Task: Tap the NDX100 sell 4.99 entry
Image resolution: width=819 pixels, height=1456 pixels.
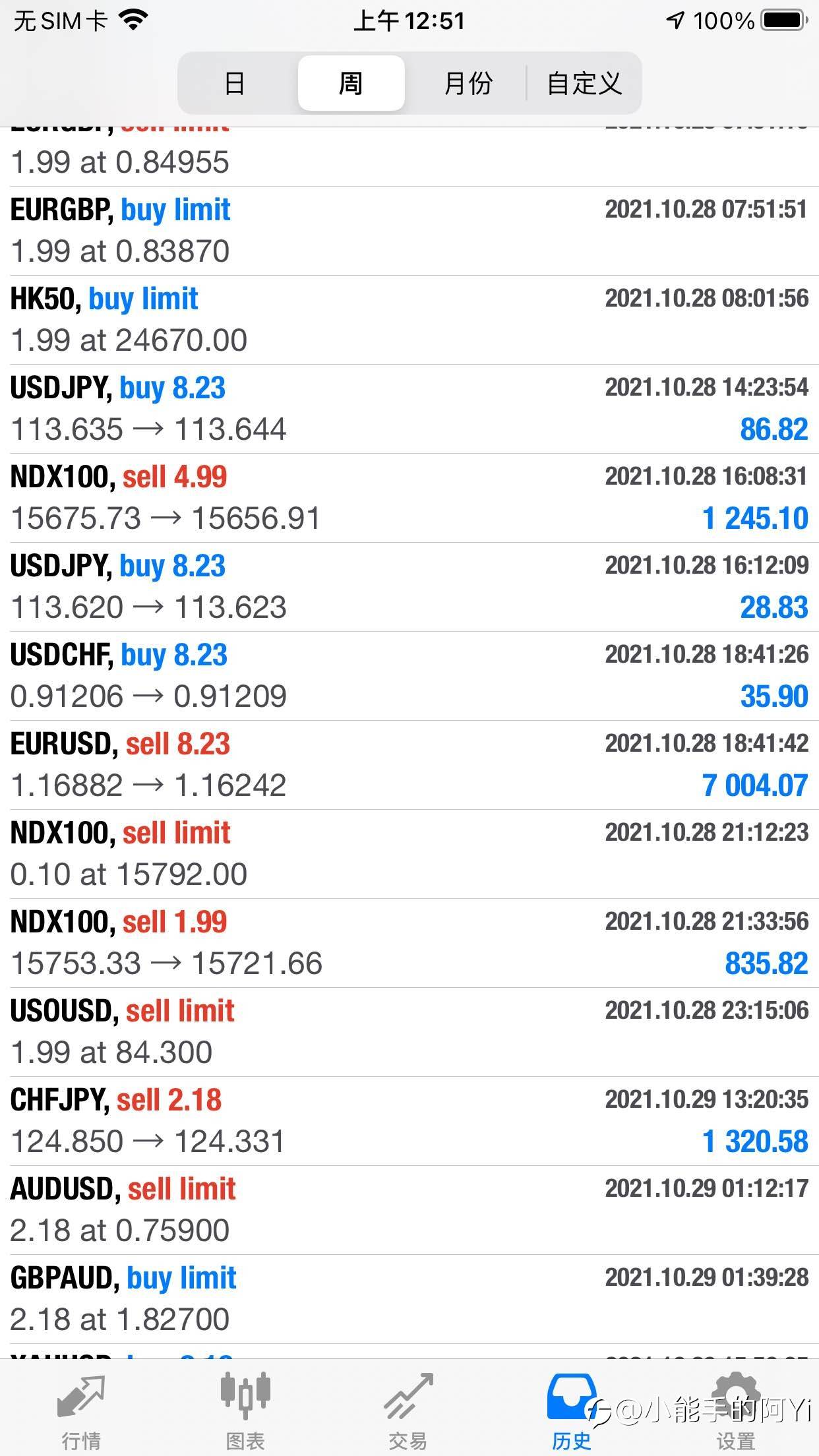Action: pyautogui.click(x=409, y=498)
